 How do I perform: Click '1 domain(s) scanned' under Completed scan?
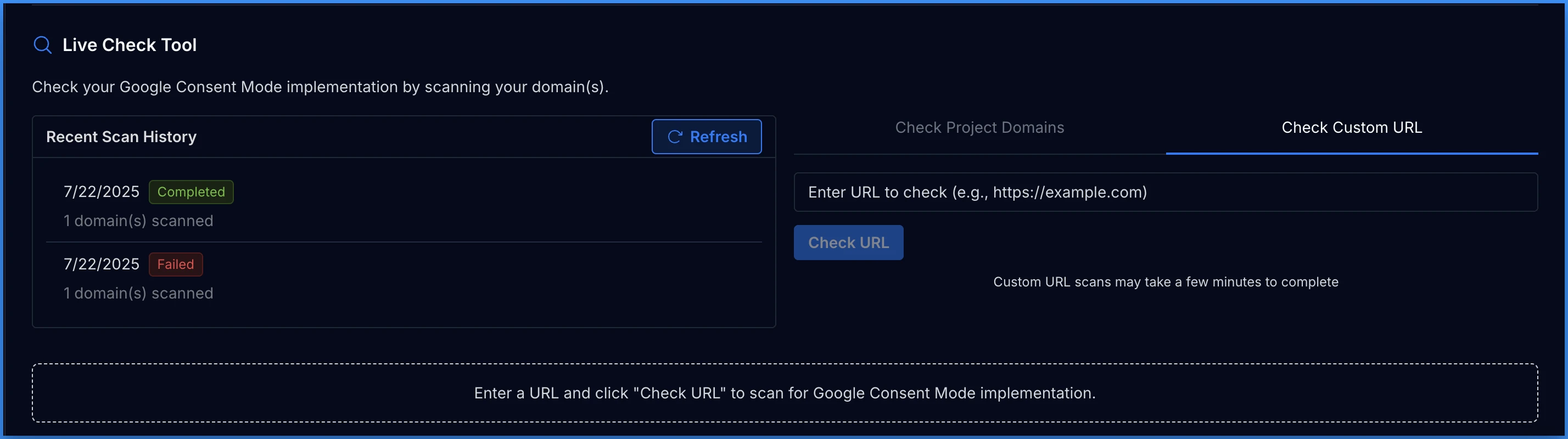click(x=138, y=221)
